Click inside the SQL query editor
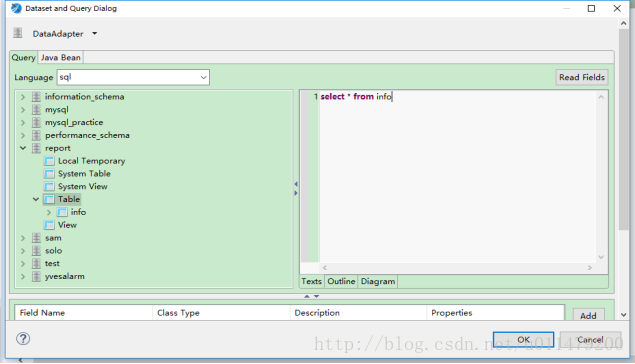 457,178
